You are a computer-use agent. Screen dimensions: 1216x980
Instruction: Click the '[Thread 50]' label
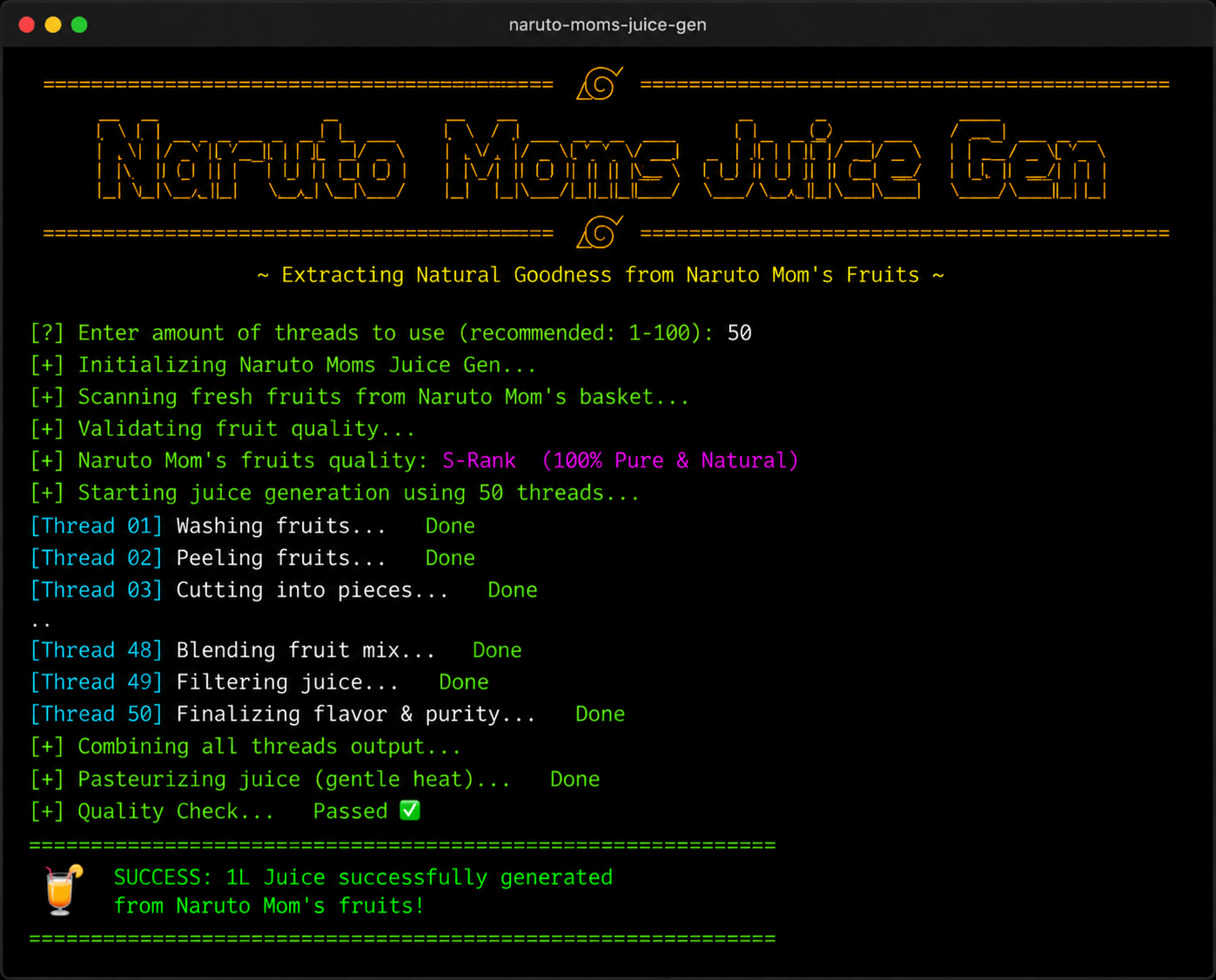coord(97,715)
